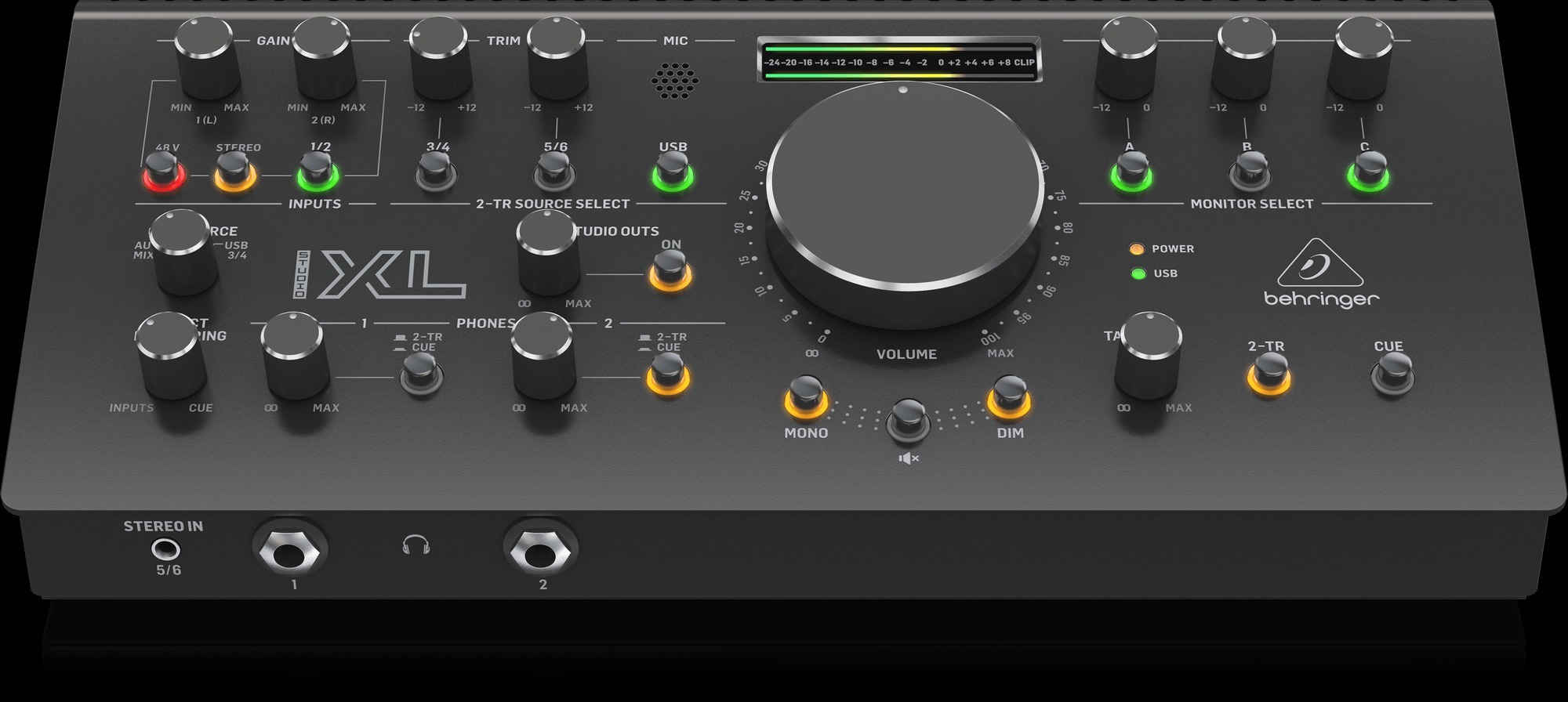Screen dimensions: 1568x702
Task: Toggle the talkback CUE button
Action: coord(1392,375)
